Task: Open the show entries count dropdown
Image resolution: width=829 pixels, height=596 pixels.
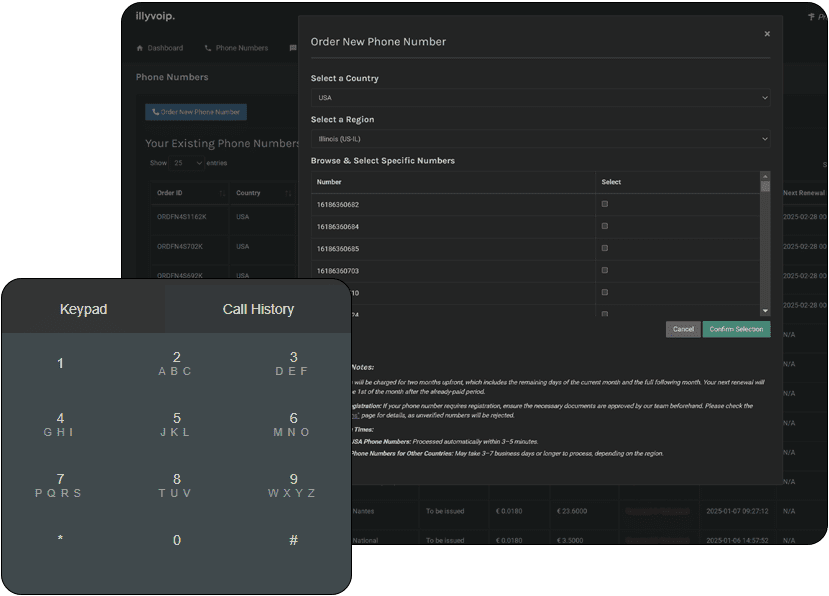Action: 186,162
